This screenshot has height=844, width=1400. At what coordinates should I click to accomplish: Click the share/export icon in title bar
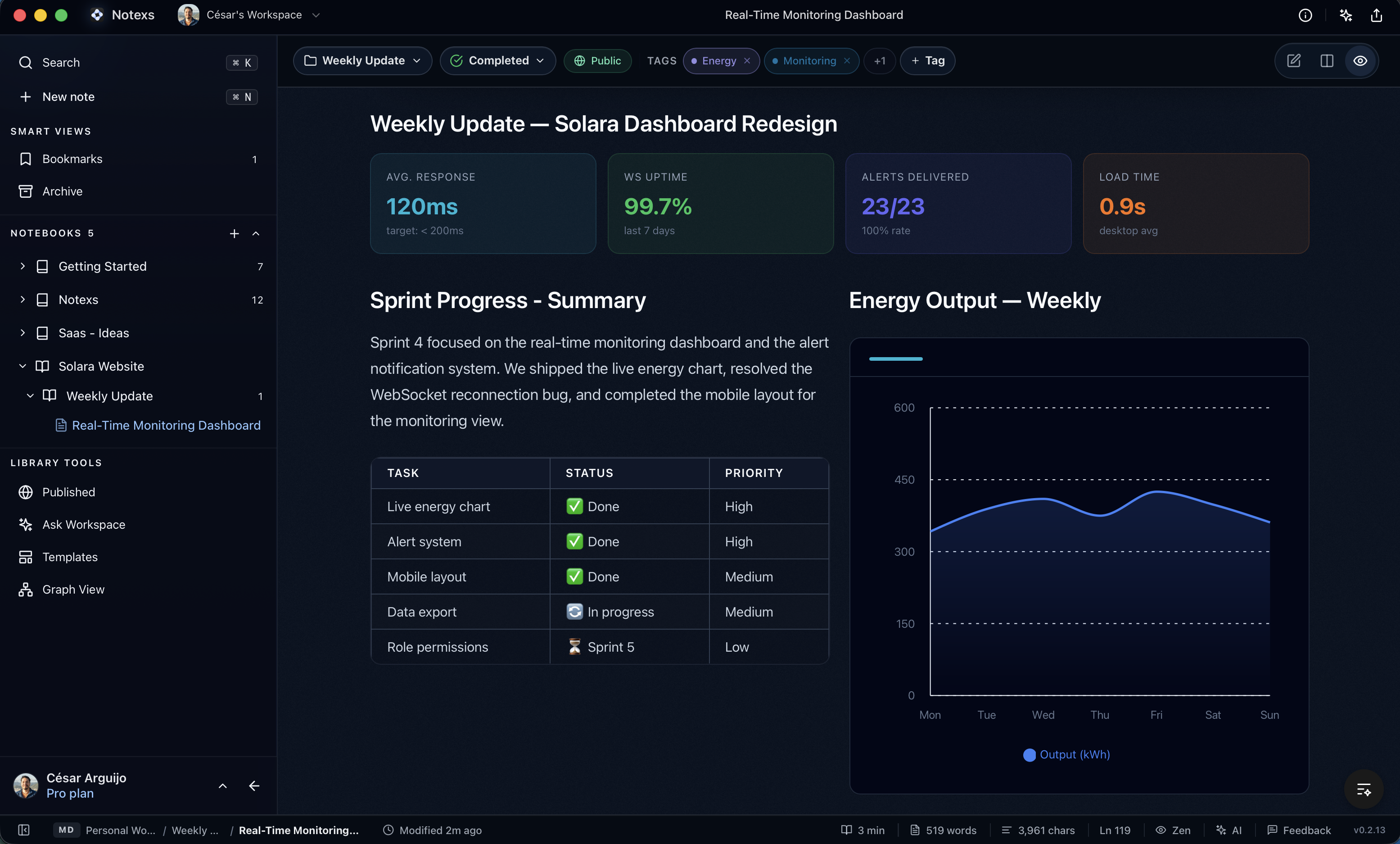point(1376,15)
